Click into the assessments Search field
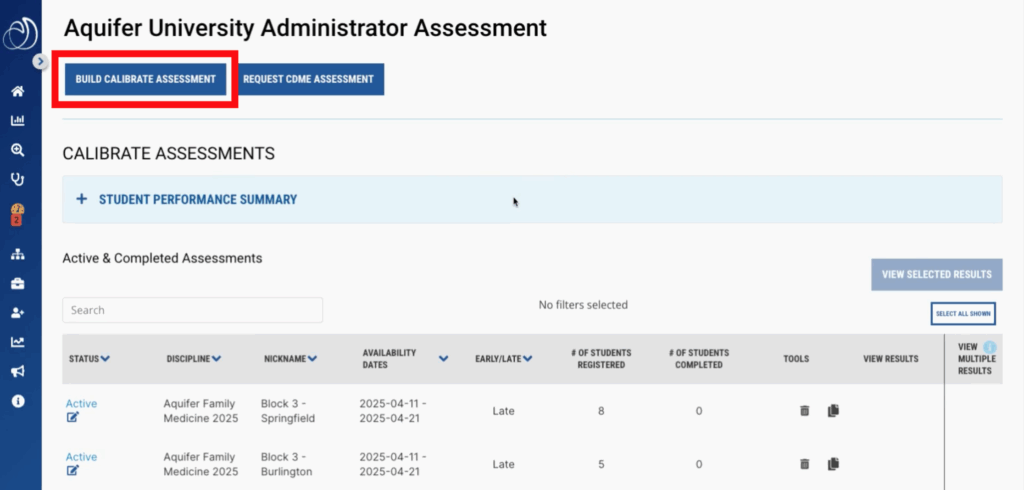Screen dimensions: 1024x490 click(192, 310)
